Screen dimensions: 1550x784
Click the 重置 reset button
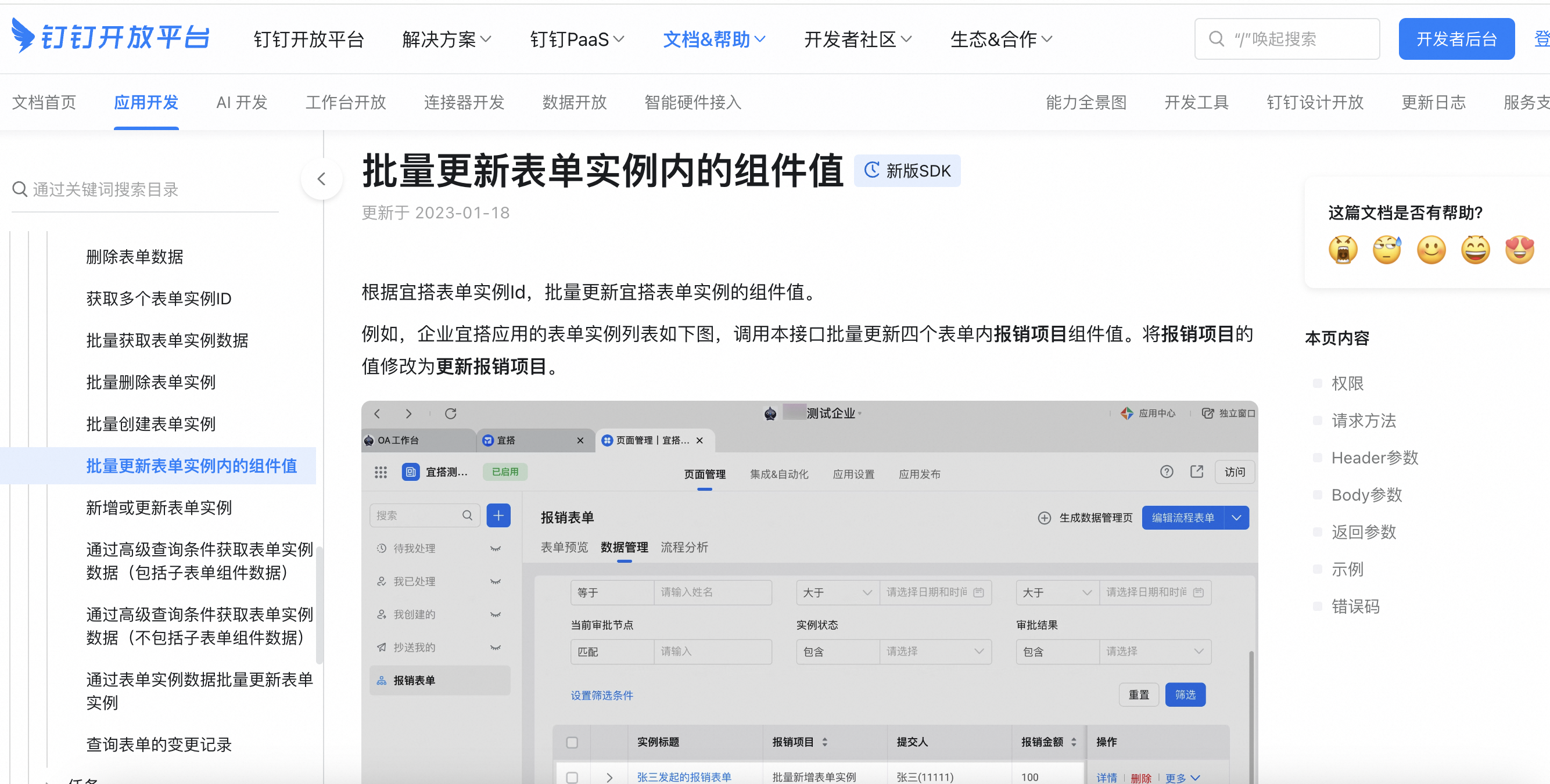coord(1139,695)
